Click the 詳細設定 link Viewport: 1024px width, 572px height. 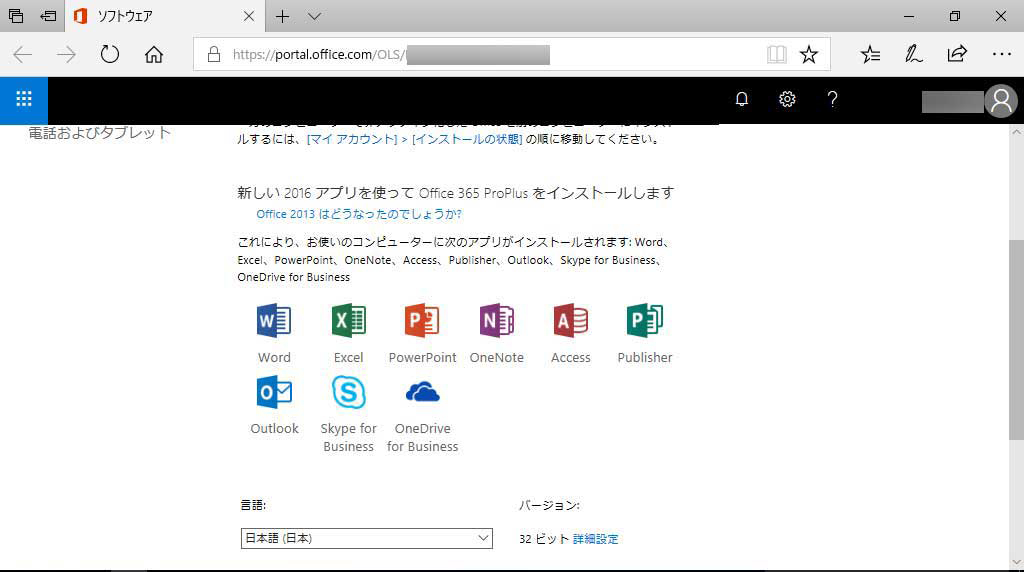tap(596, 539)
